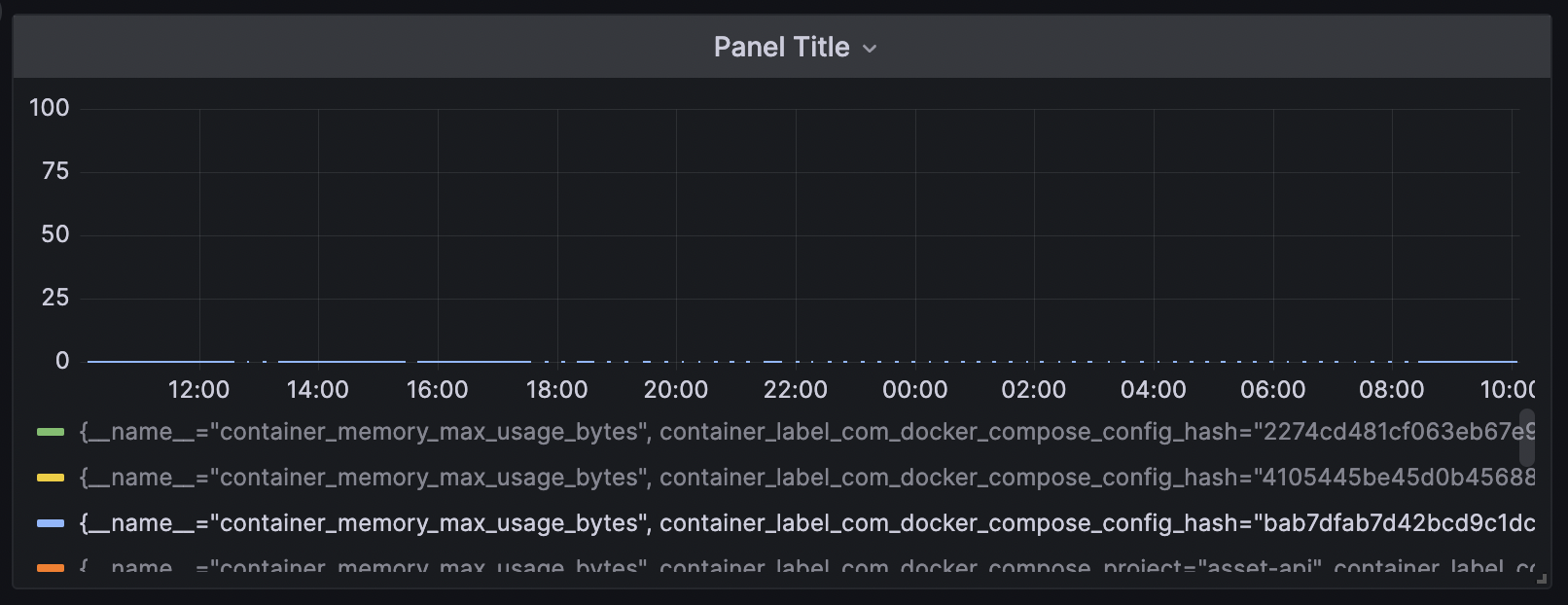Image resolution: width=1568 pixels, height=605 pixels.
Task: Click the 22:00 time axis label
Action: tap(795, 390)
